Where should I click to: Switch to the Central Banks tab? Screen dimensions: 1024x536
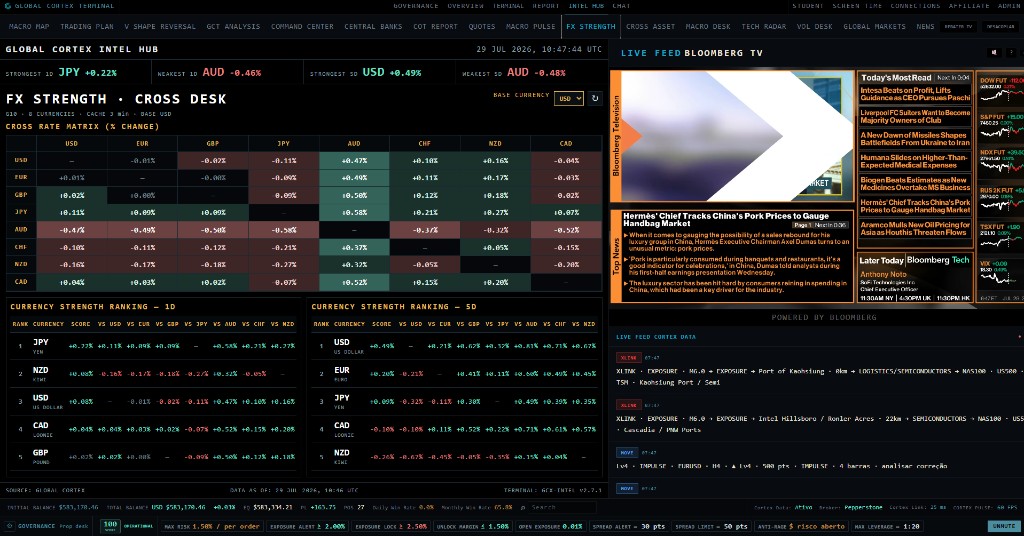(374, 27)
